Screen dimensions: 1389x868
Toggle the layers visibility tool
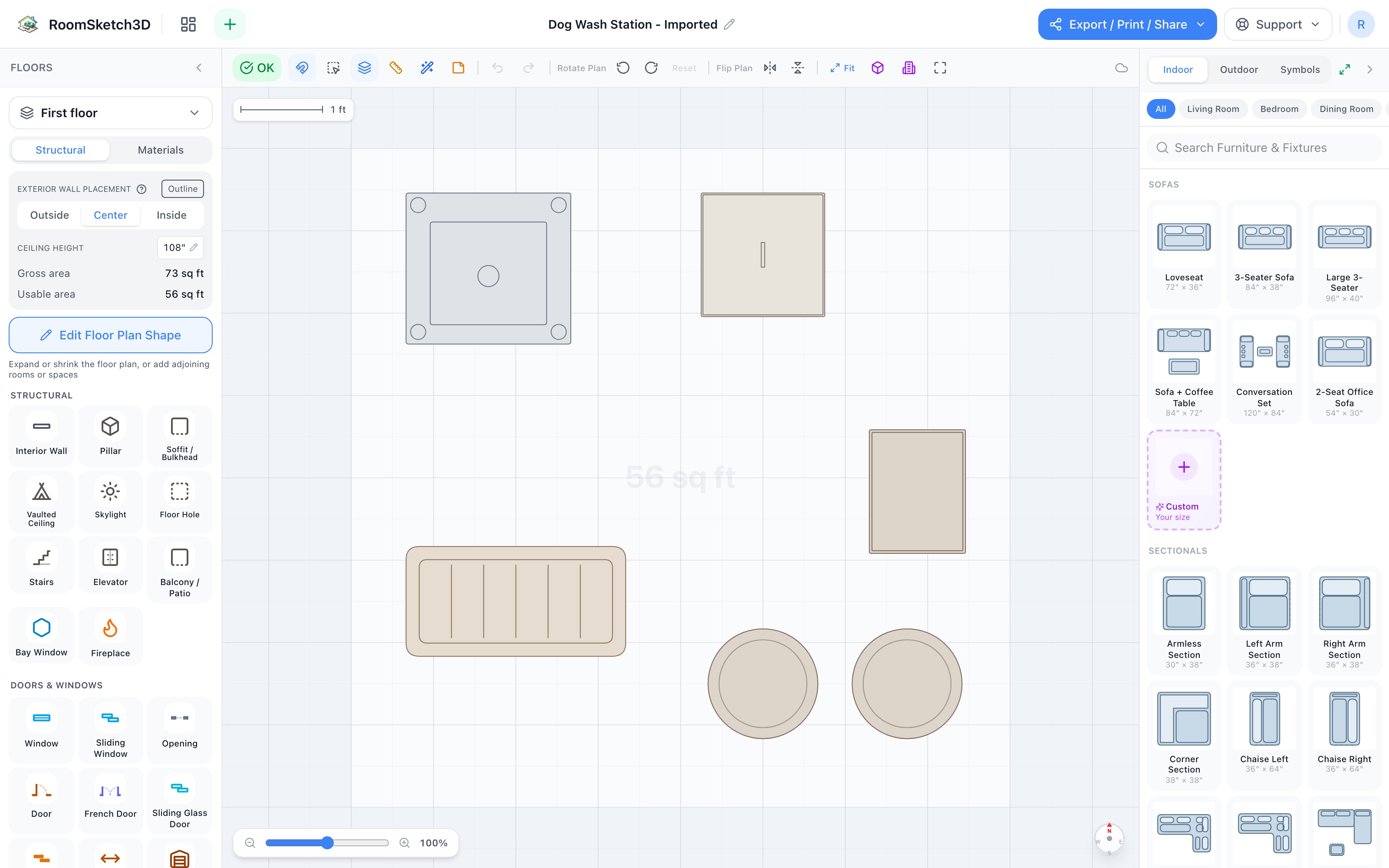(365, 68)
